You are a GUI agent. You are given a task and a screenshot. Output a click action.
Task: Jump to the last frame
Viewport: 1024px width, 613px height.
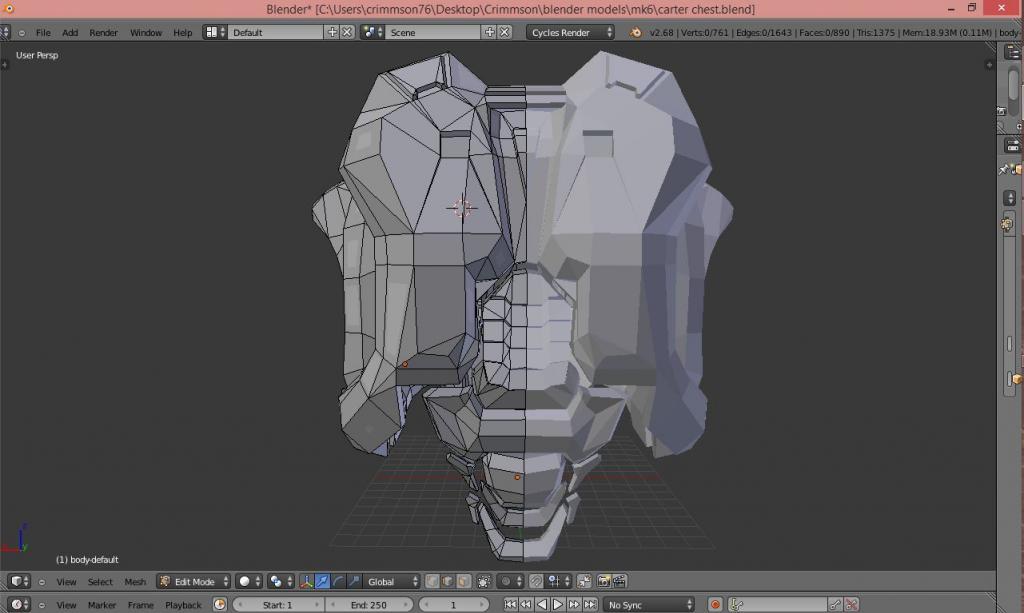590,605
